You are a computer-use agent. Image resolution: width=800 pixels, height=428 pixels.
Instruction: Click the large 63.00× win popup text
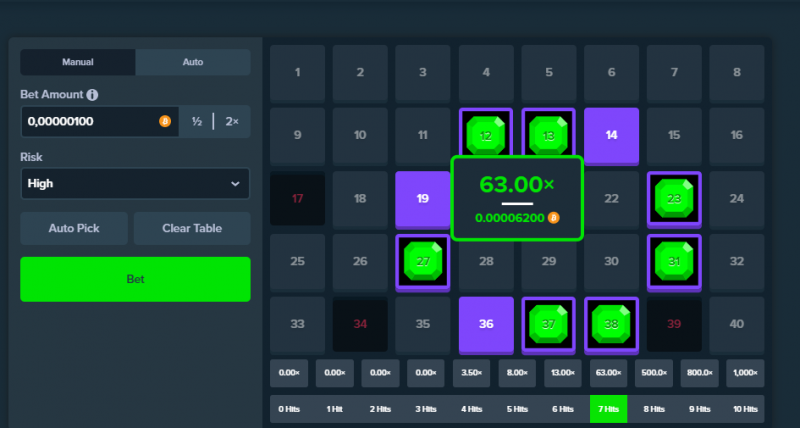516,184
